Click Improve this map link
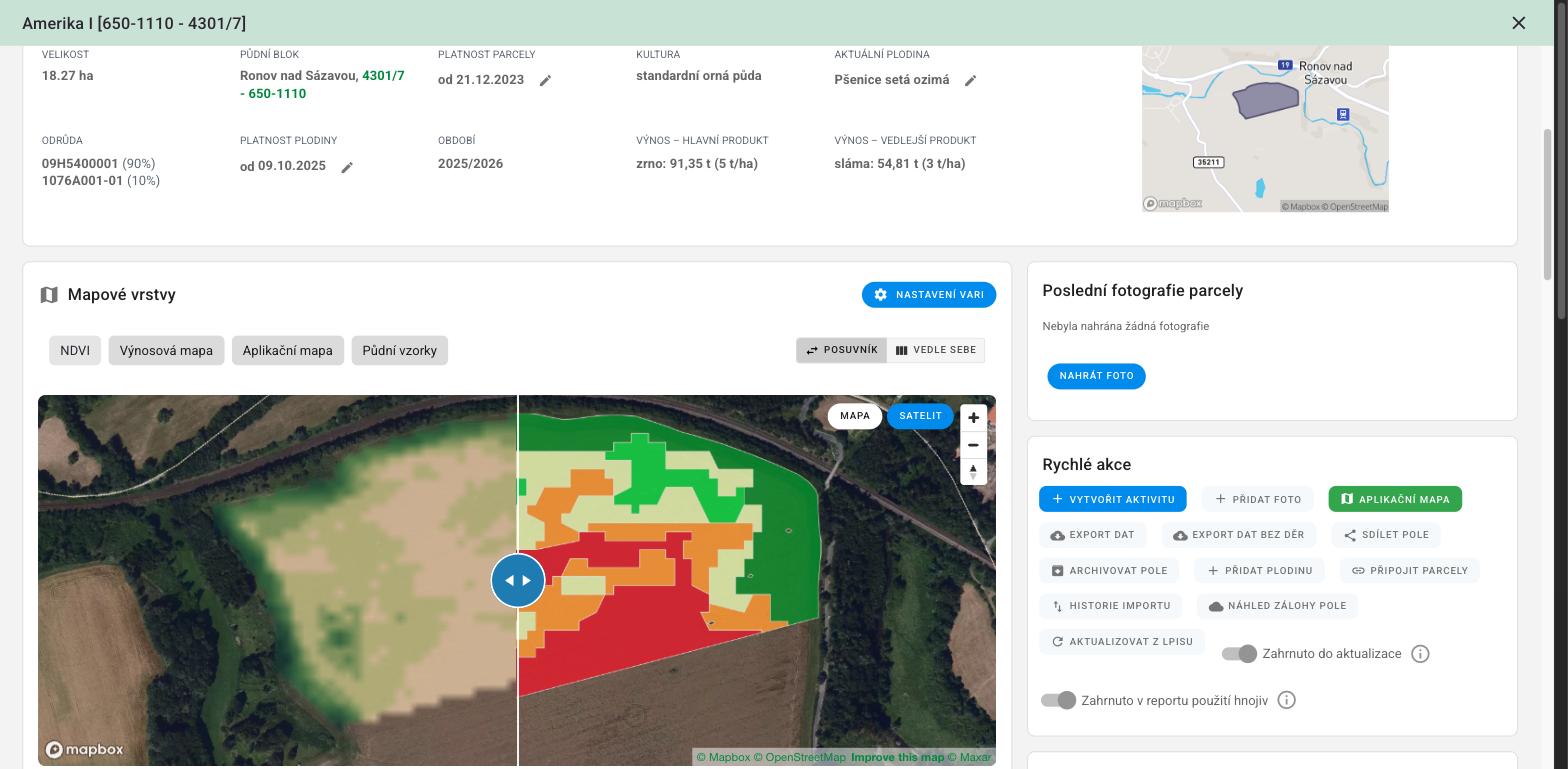Screen dimensions: 1568x769 [897, 757]
